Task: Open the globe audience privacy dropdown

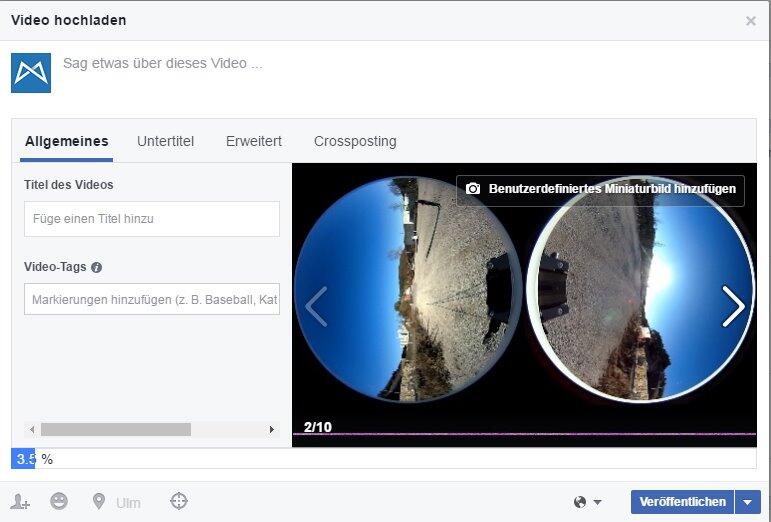Action: click(x=588, y=502)
